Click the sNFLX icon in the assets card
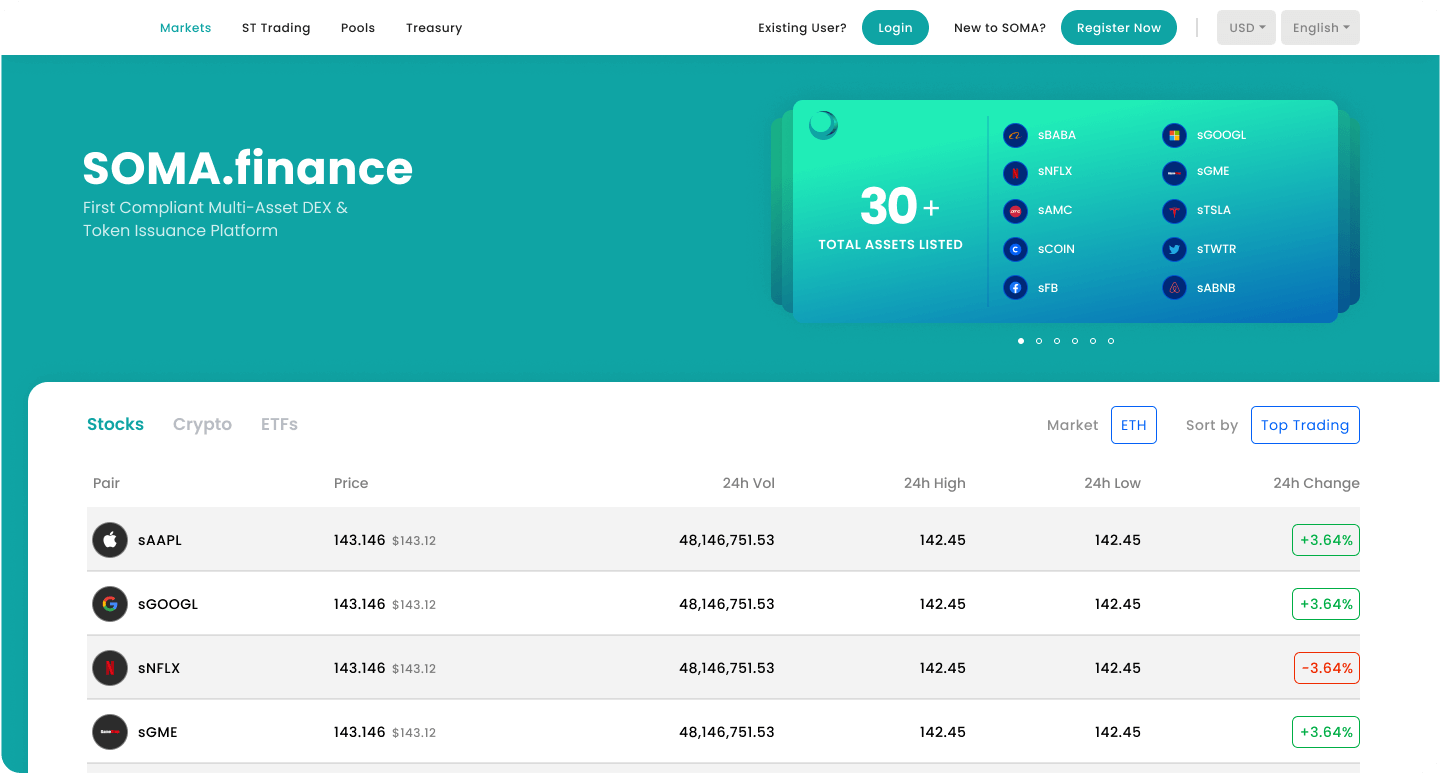 click(x=1015, y=173)
